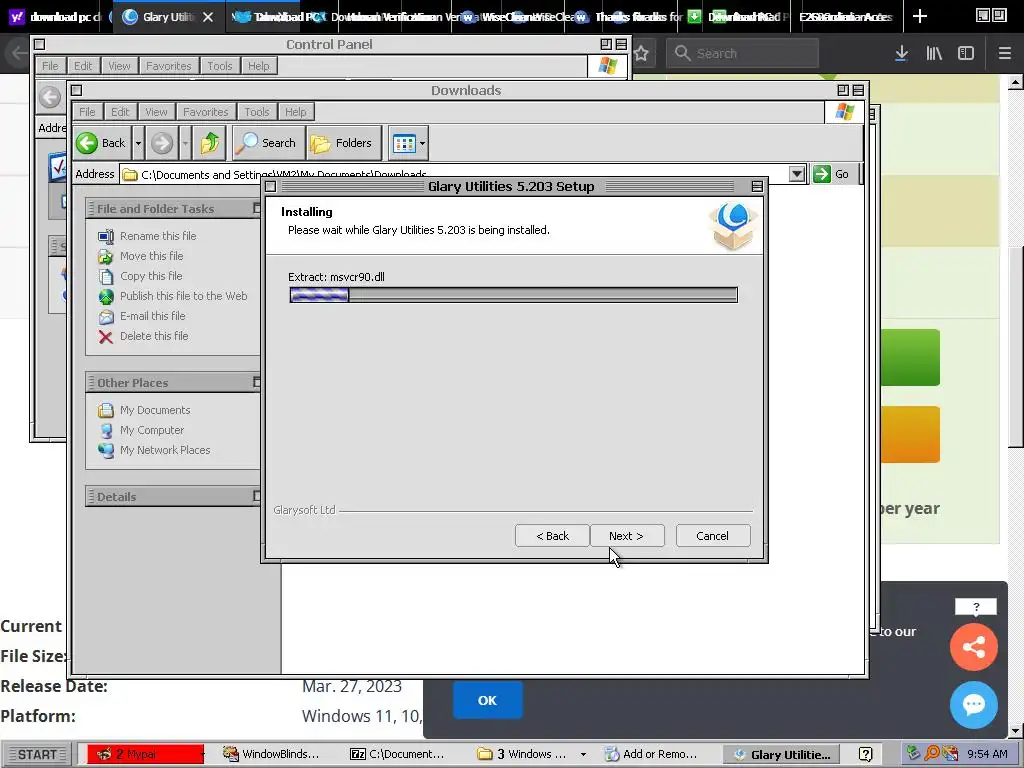Open WindowBlinds taskbar item

coord(271,754)
